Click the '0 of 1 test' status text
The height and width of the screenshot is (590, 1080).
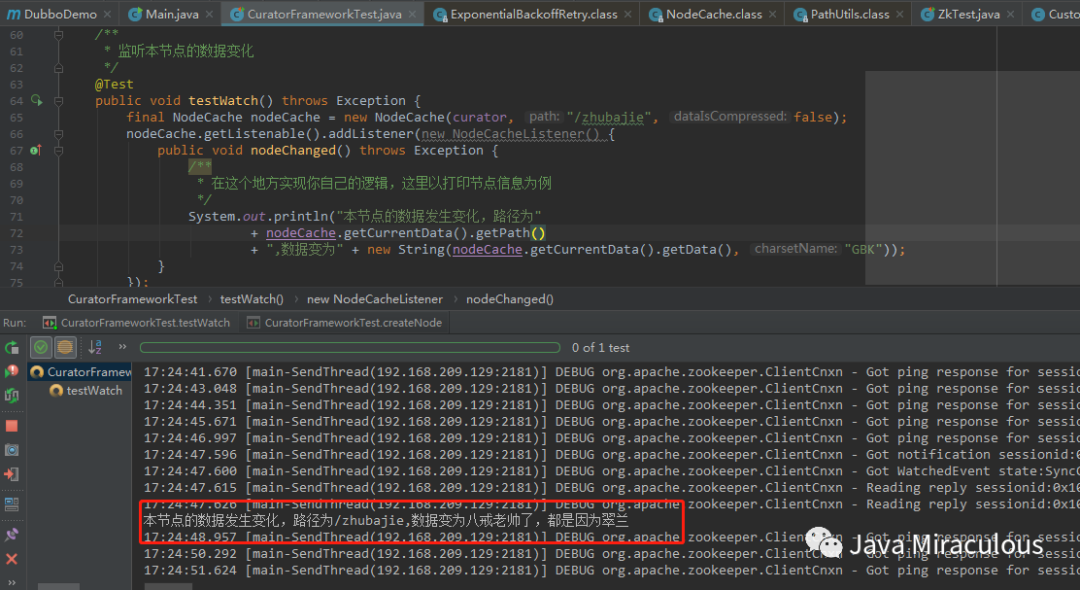[601, 348]
